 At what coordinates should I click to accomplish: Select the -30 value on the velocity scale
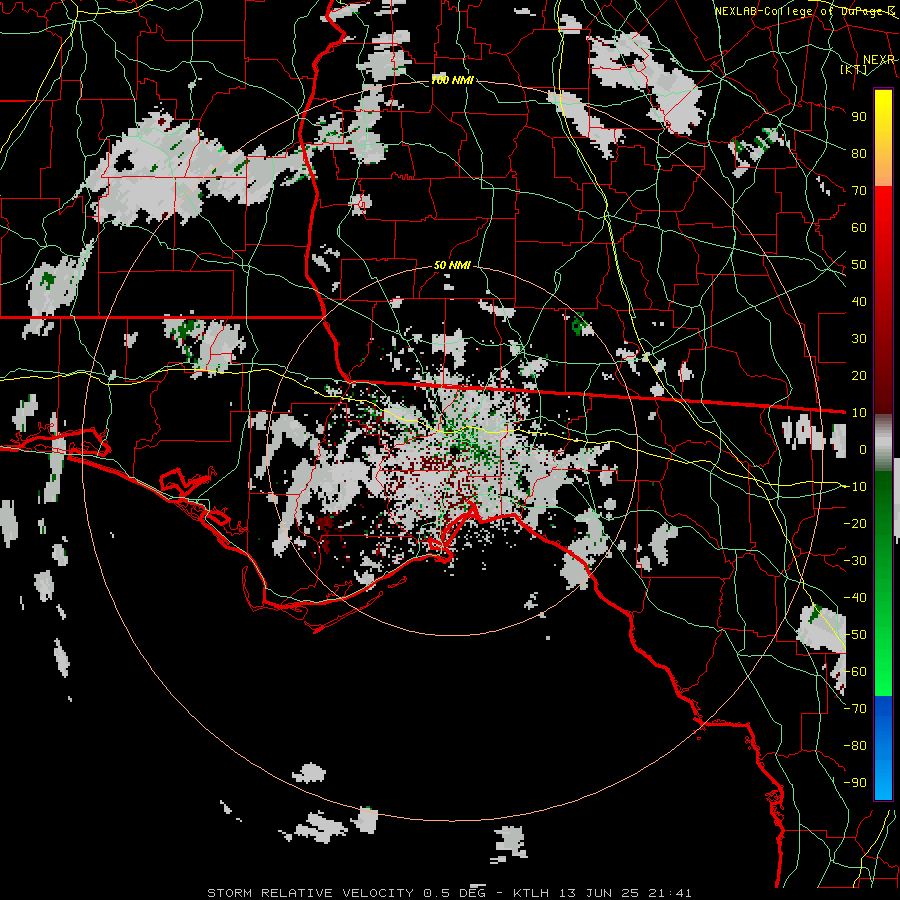855,561
